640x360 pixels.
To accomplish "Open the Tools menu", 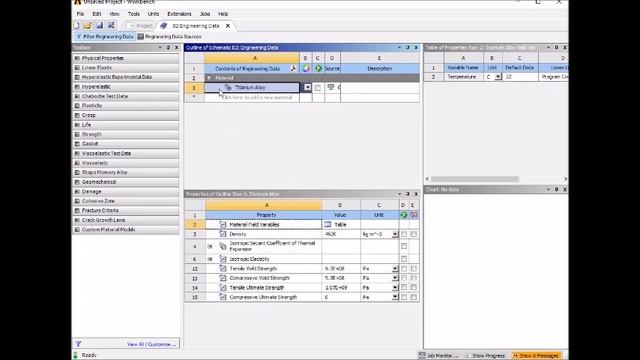I will (134, 14).
